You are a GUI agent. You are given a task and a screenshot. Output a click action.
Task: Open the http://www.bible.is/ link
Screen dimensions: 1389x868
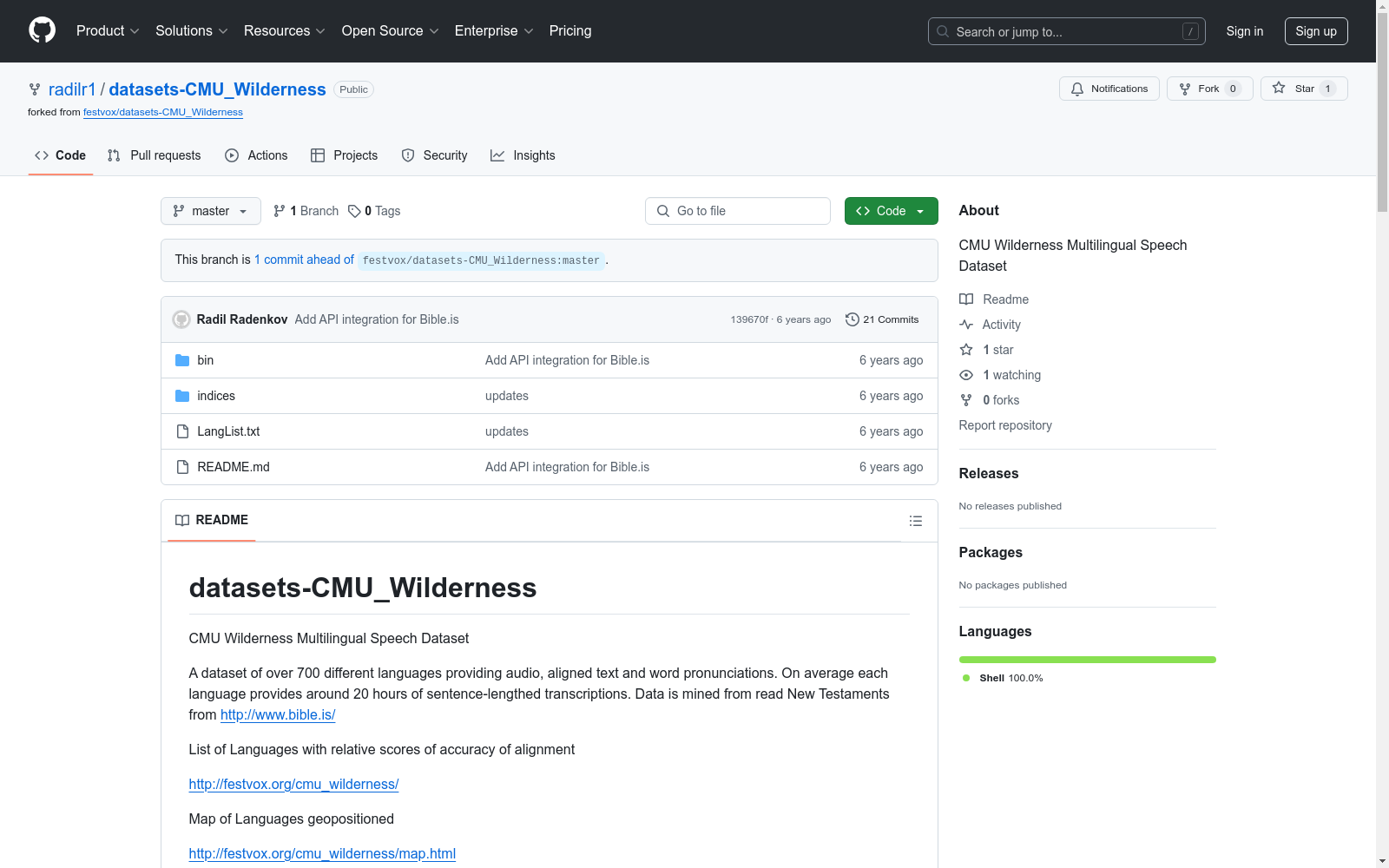278,715
